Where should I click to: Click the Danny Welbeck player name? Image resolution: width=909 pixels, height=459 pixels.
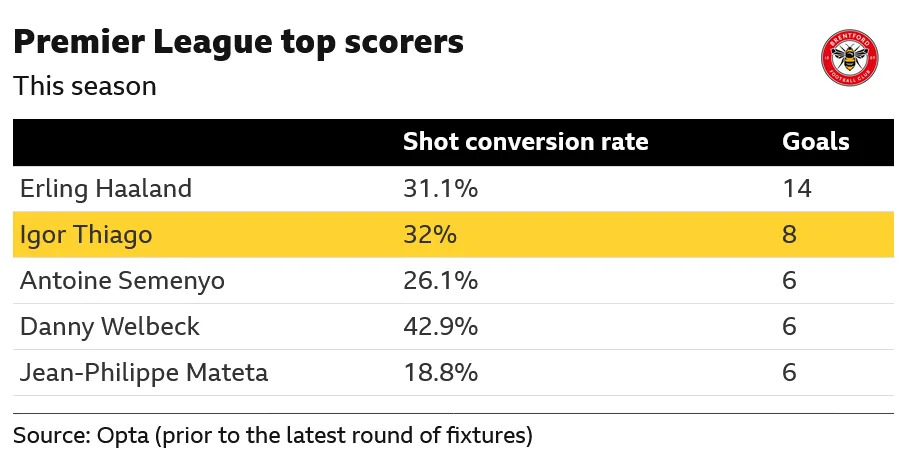[x=109, y=327]
